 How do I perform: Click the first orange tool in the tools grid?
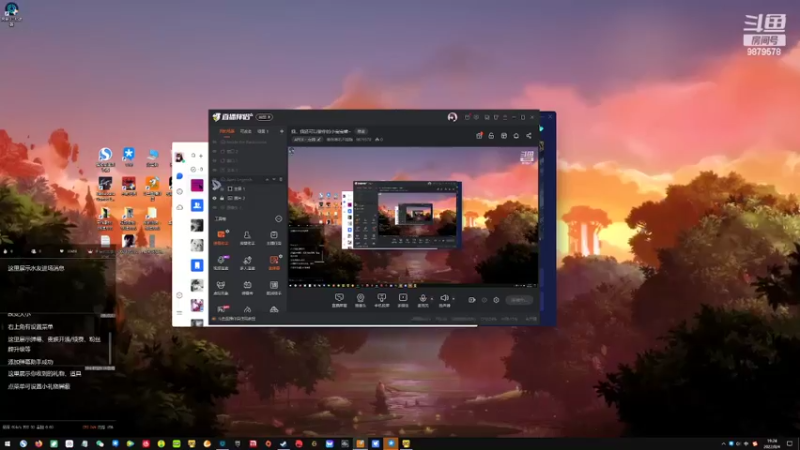[221, 235]
